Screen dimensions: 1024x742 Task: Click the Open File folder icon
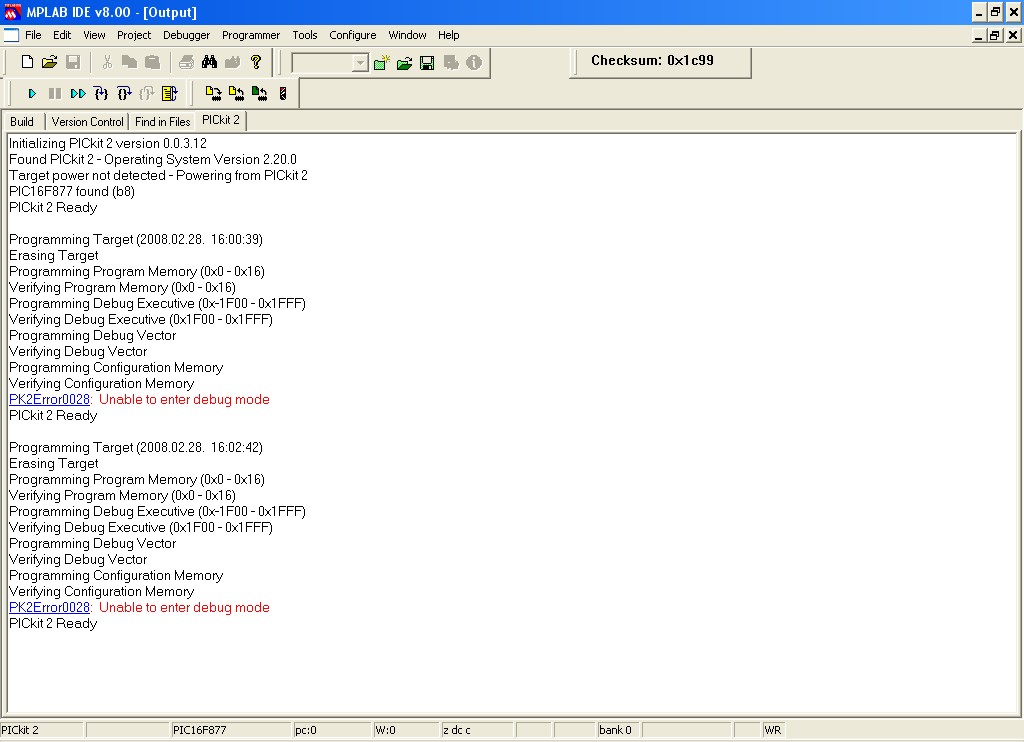pyautogui.click(x=50, y=62)
